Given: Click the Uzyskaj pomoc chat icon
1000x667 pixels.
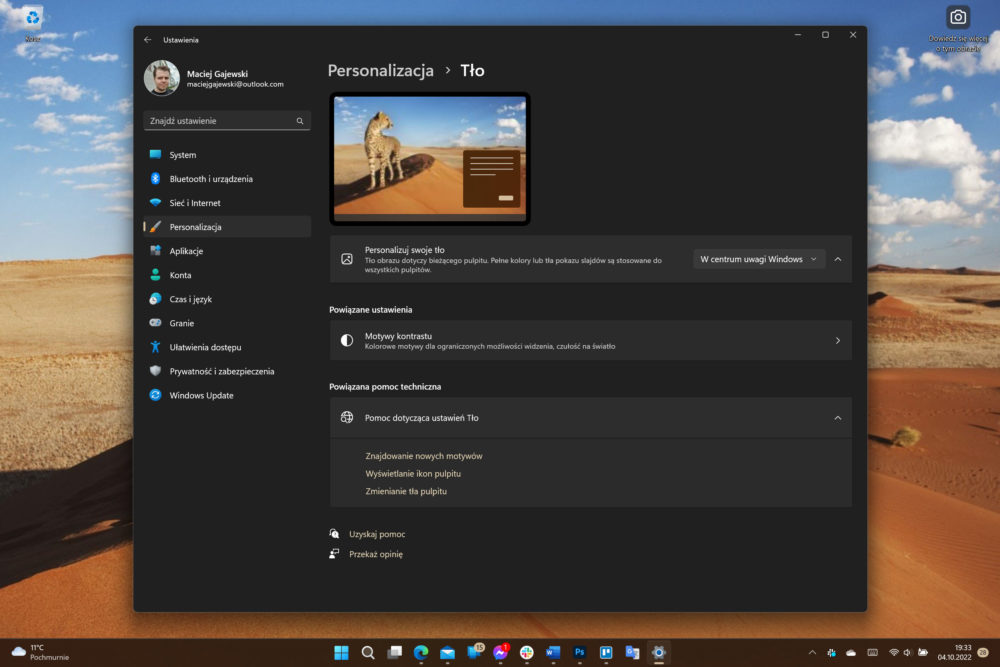Looking at the screenshot, I should coord(334,534).
